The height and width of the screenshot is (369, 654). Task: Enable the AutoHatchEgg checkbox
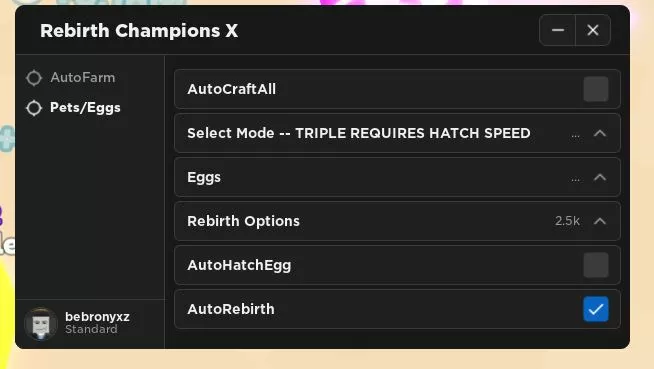596,265
